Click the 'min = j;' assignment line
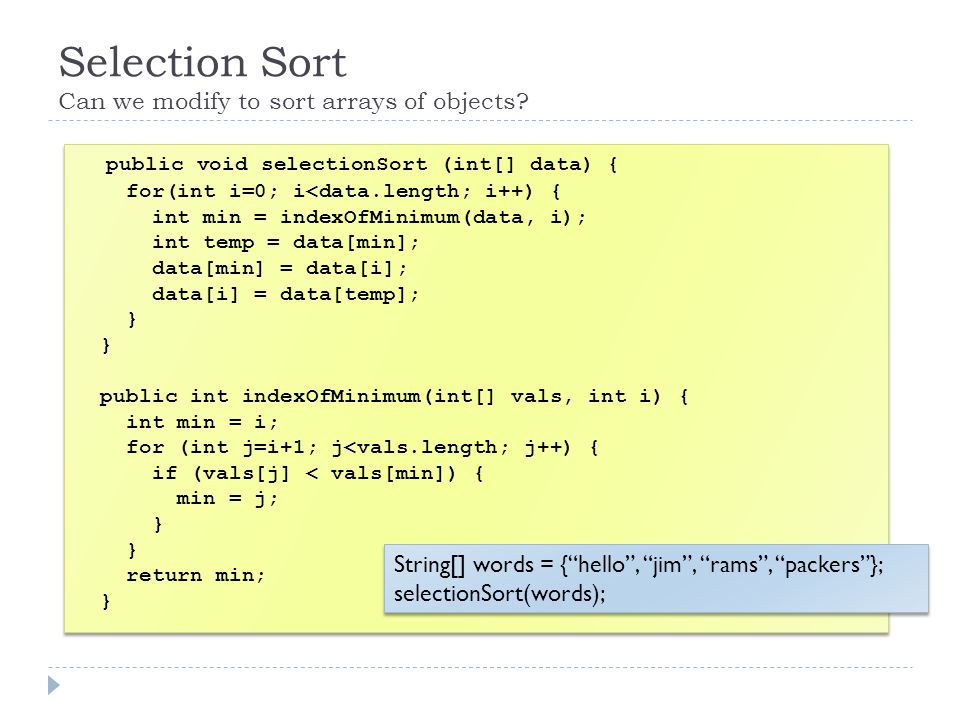This screenshot has height=720, width=960. tap(227, 499)
